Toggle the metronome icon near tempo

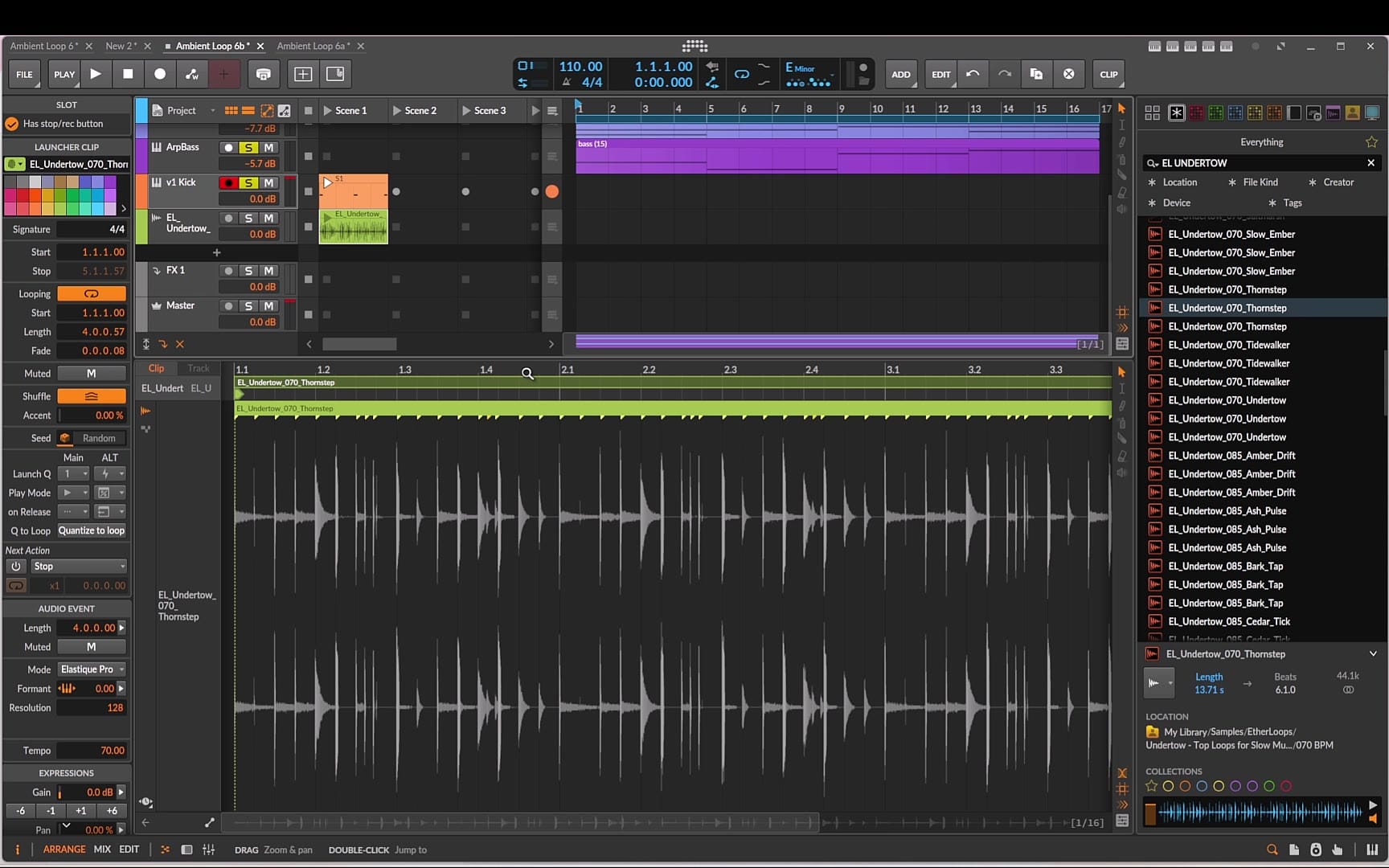point(567,82)
